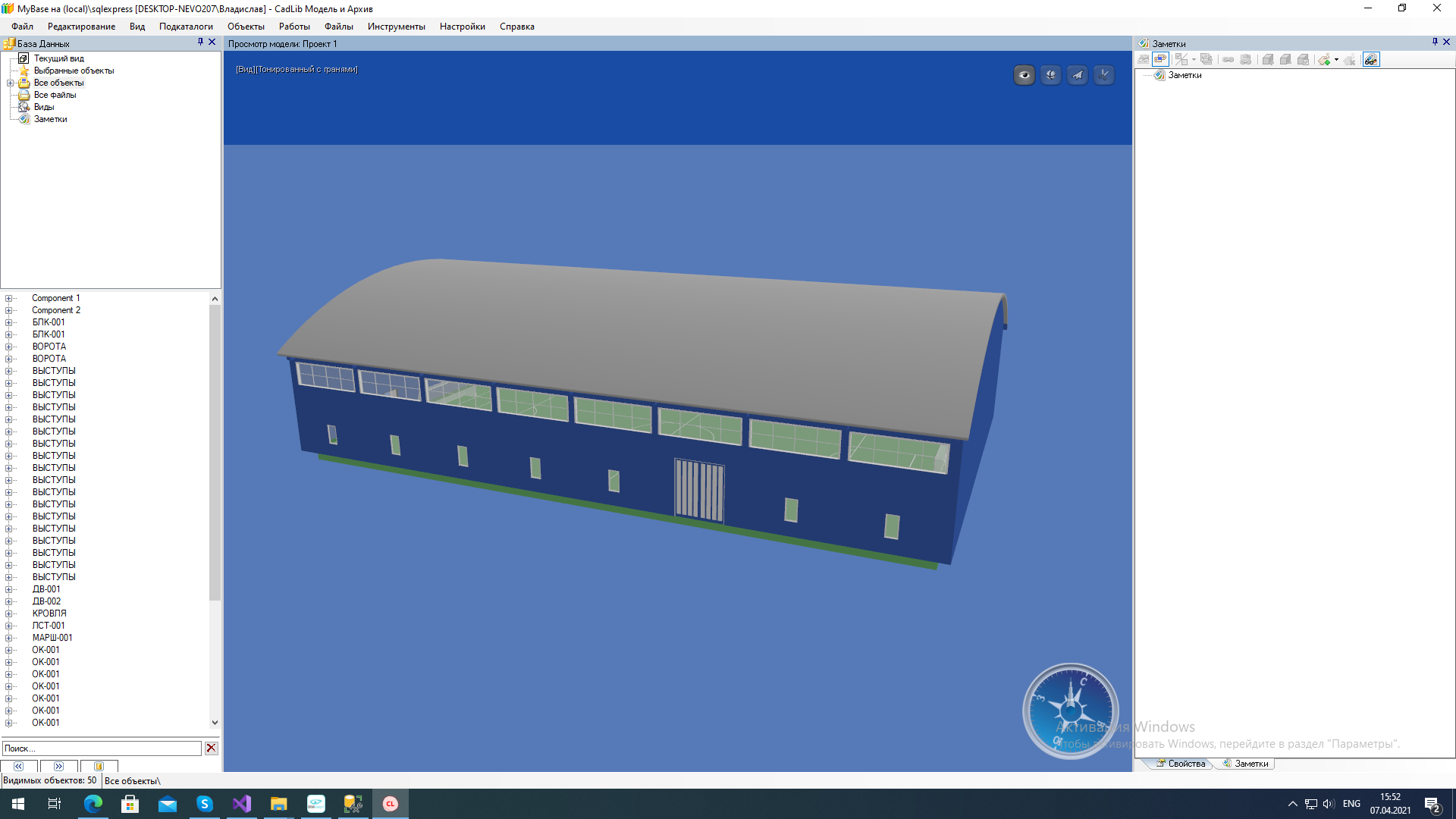Activate the paper plane fly mode

pos(1078,75)
